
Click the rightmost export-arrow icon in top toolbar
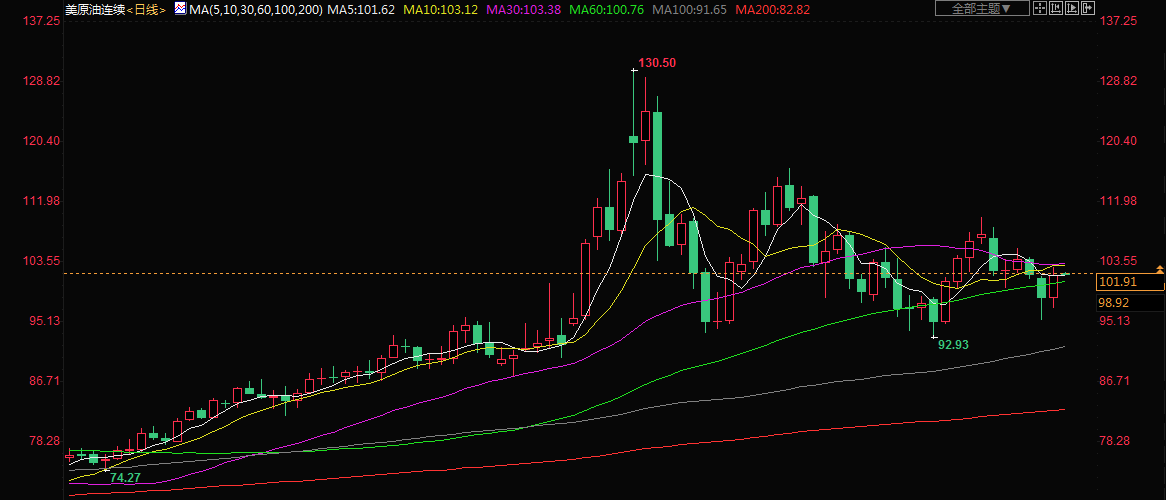click(1089, 8)
